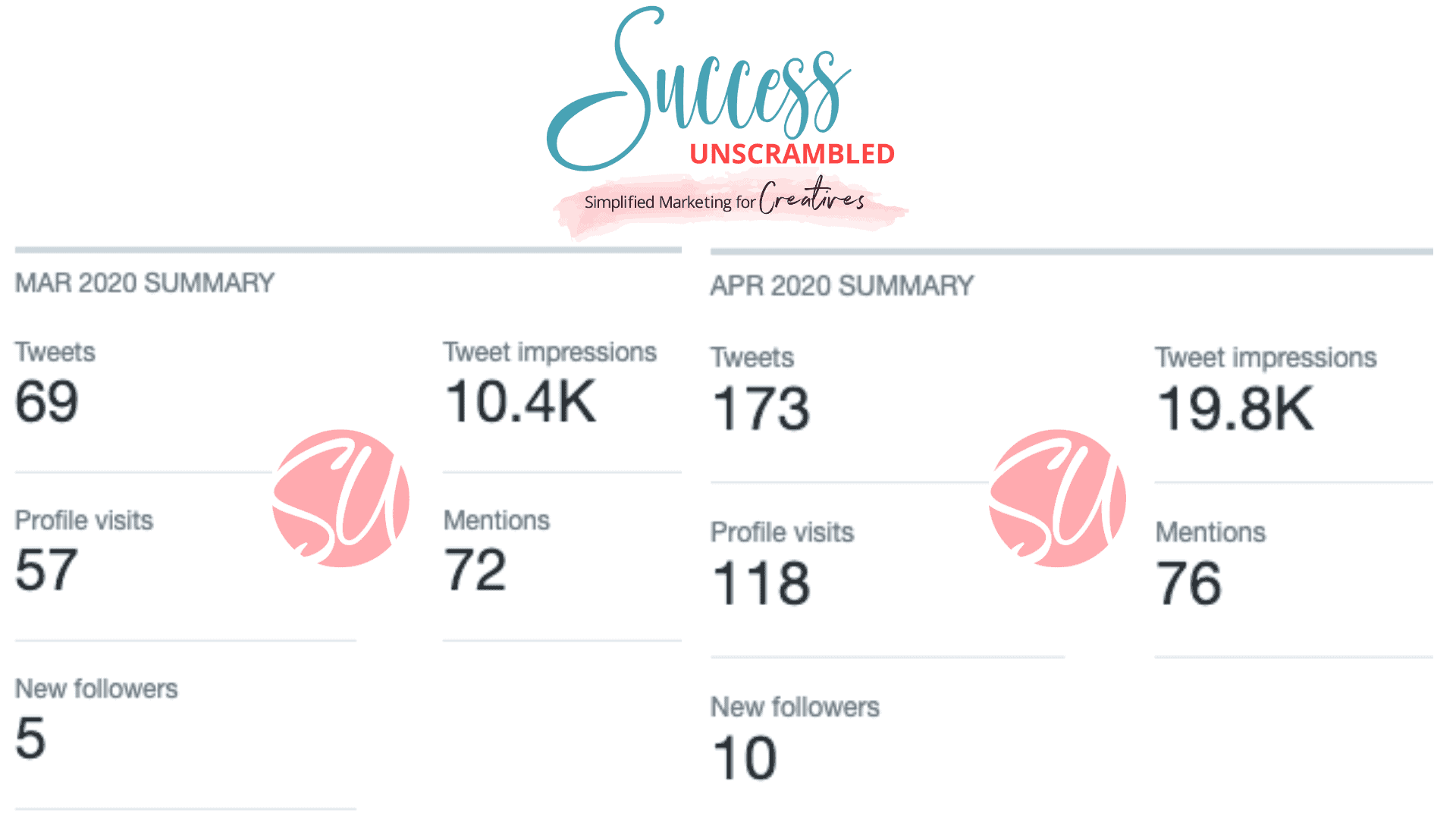Click the March Tweet impressions label
The image size is (1456, 819).
coord(550,353)
